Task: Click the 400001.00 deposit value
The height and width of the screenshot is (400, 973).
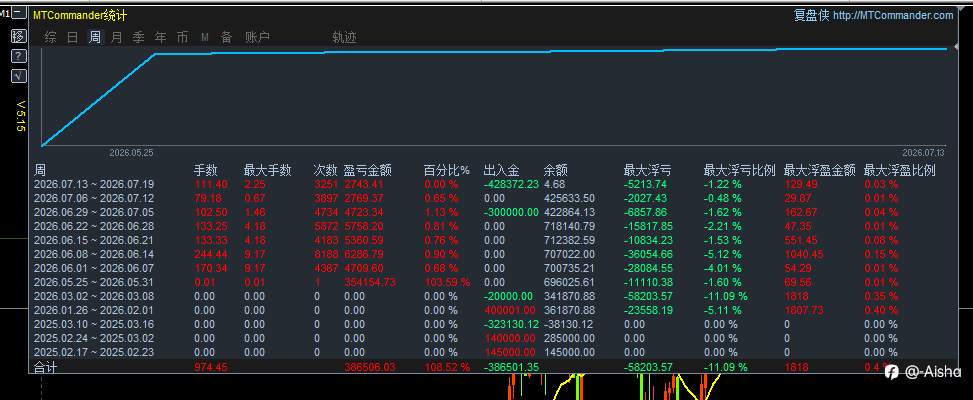Action: tap(509, 311)
